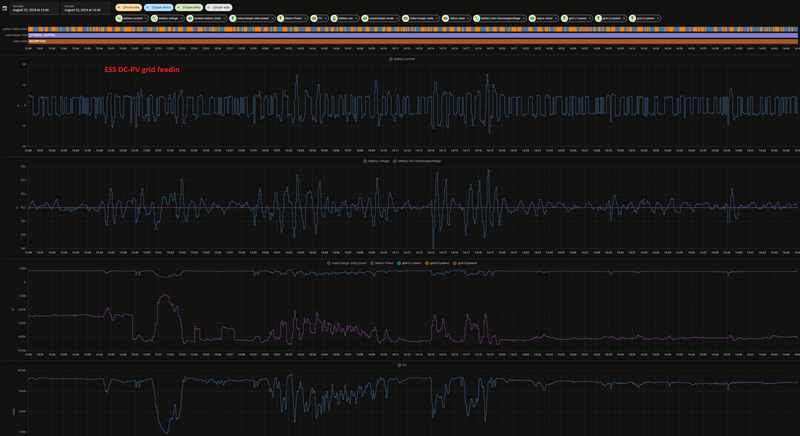Viewport: 800px width, 436px height.
Task: Toggle Mains Power legend entry
Action: click(382, 263)
